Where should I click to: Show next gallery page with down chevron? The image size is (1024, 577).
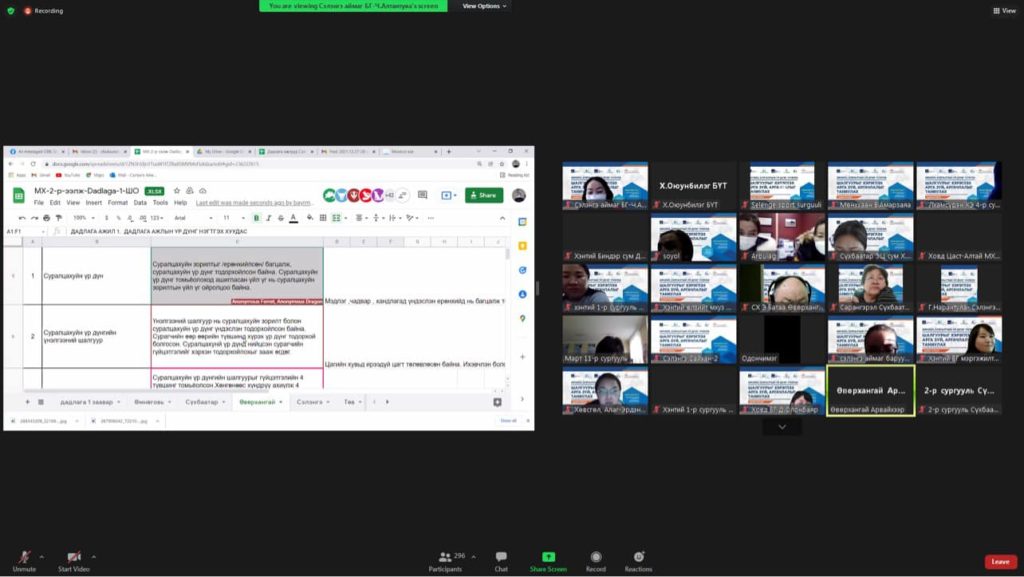pos(782,427)
